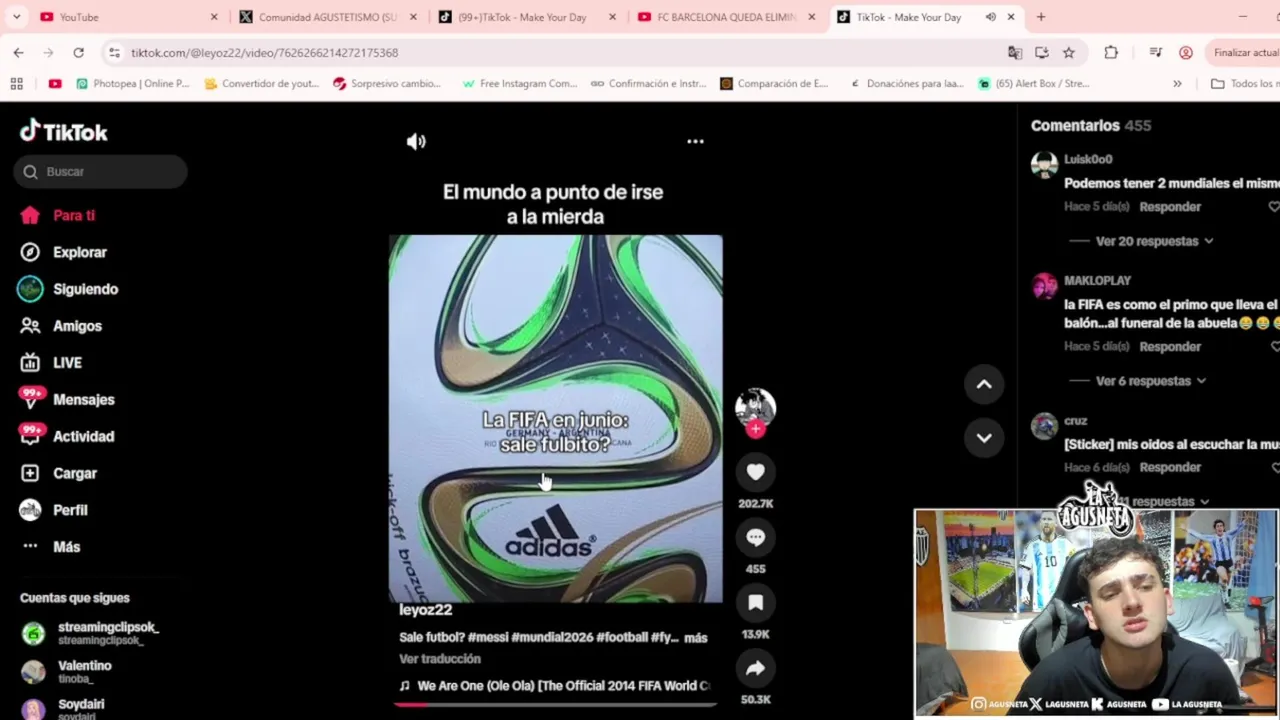The image size is (1280, 720).
Task: Save the video with the bookmark icon
Action: click(755, 602)
